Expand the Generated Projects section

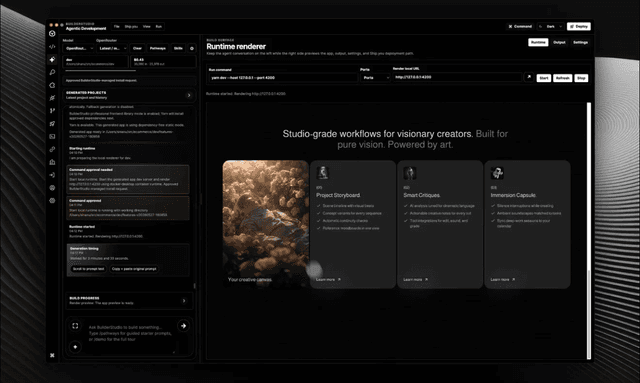tap(189, 95)
